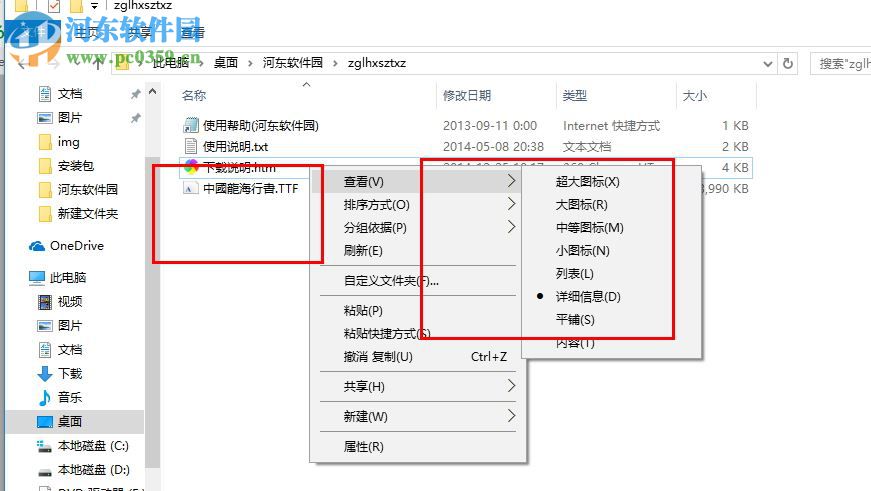Click navigation pane scroll up arrow
The height and width of the screenshot is (491, 871).
pos(152,91)
